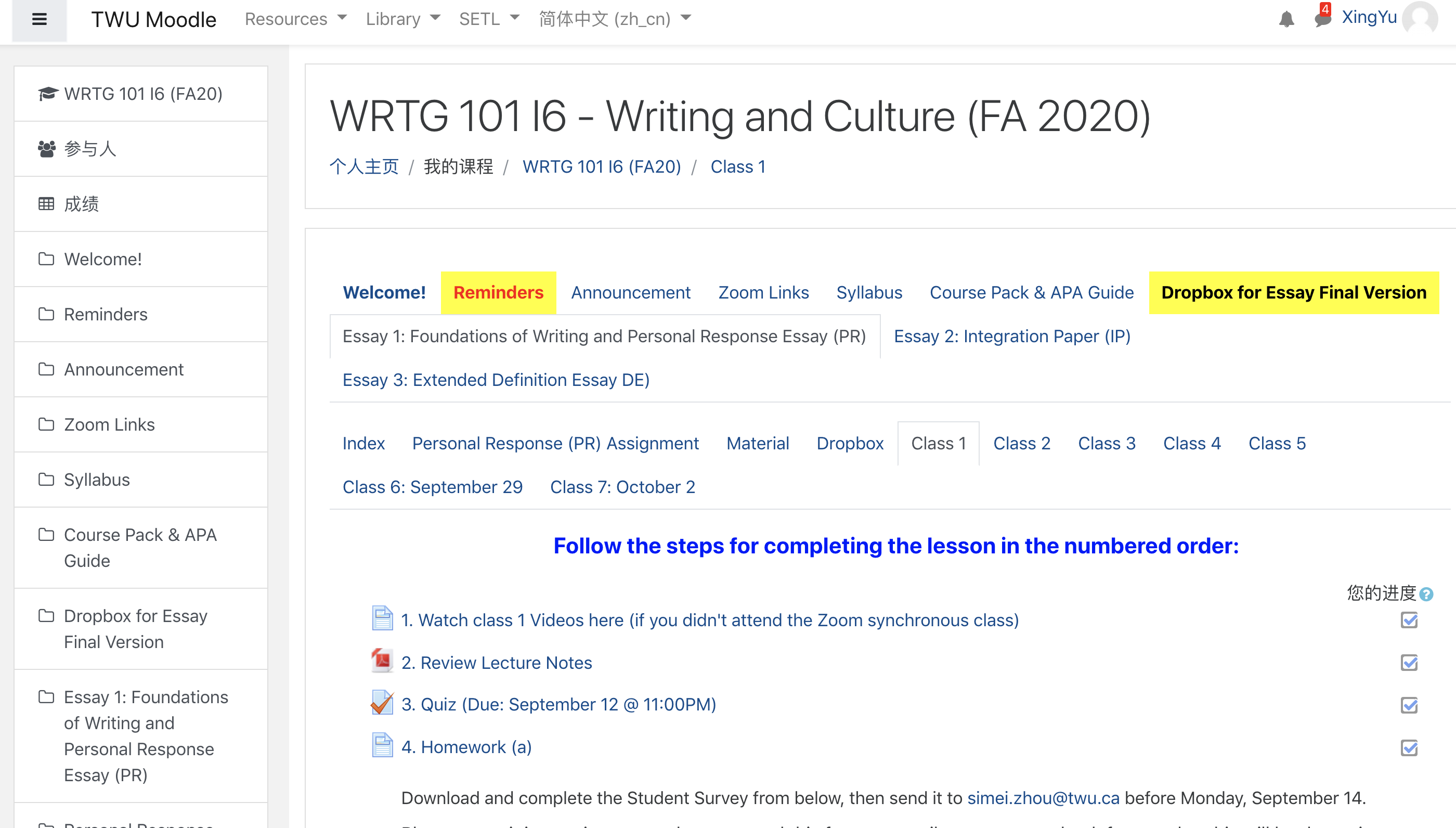The height and width of the screenshot is (828, 1456).
Task: Click the folder icon beside Zoom Links in sidebar
Action: pyautogui.click(x=46, y=424)
